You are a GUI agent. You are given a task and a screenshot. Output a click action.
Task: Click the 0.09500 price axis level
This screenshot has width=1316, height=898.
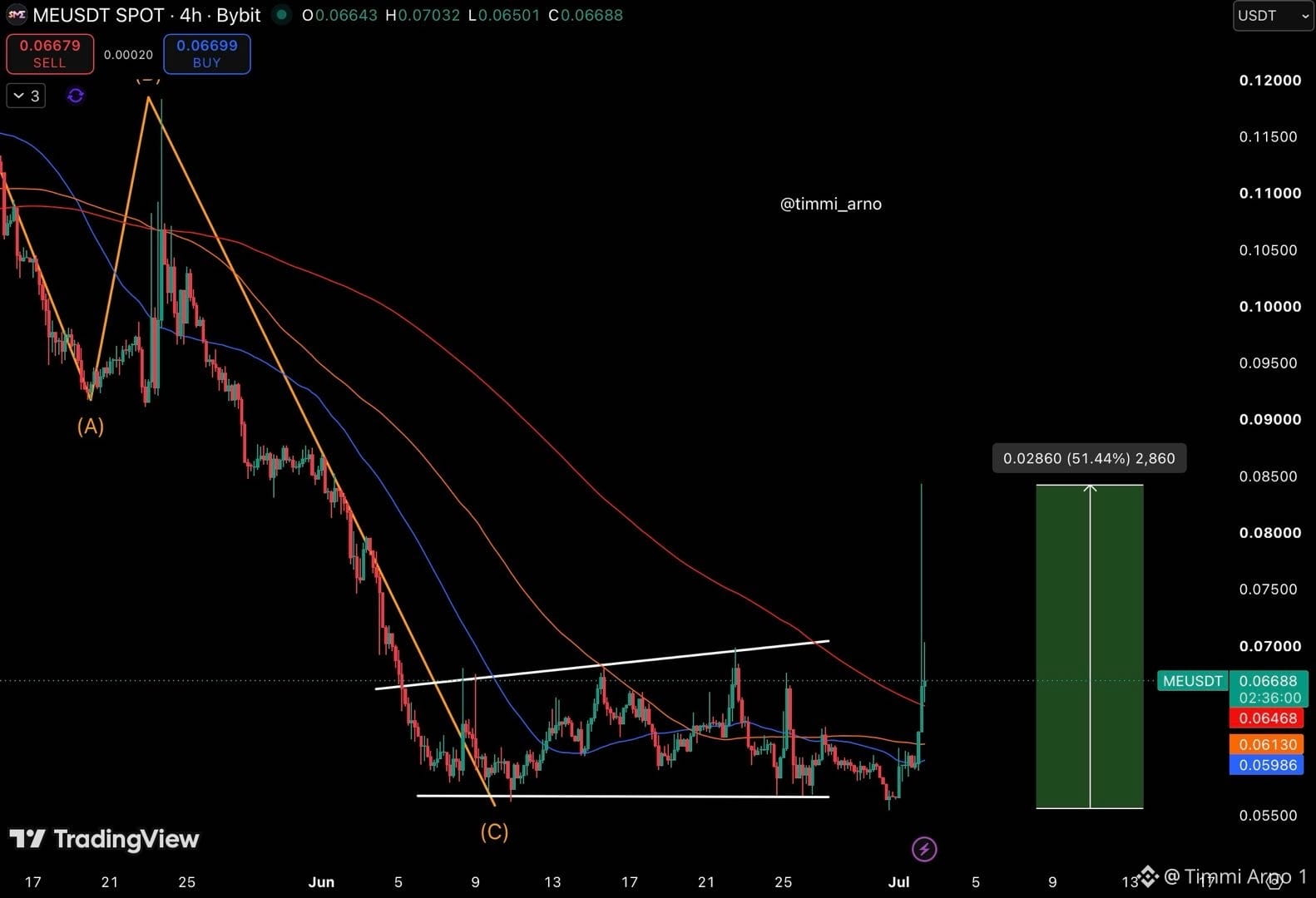(1269, 363)
